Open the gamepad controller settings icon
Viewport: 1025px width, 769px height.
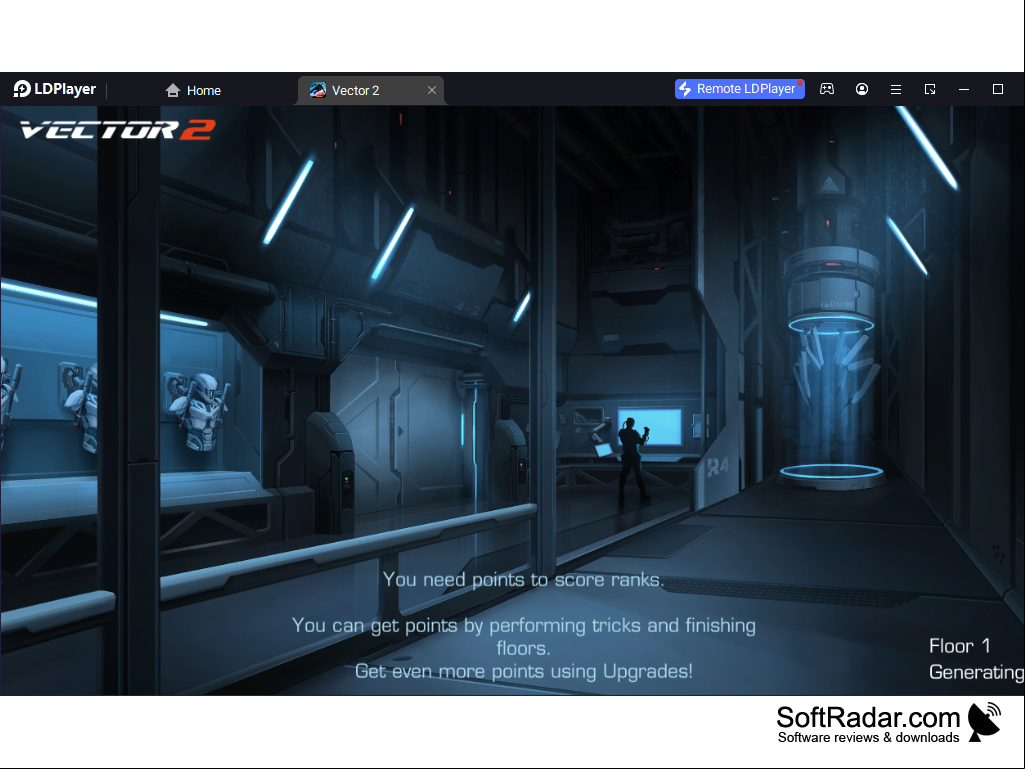click(x=827, y=89)
